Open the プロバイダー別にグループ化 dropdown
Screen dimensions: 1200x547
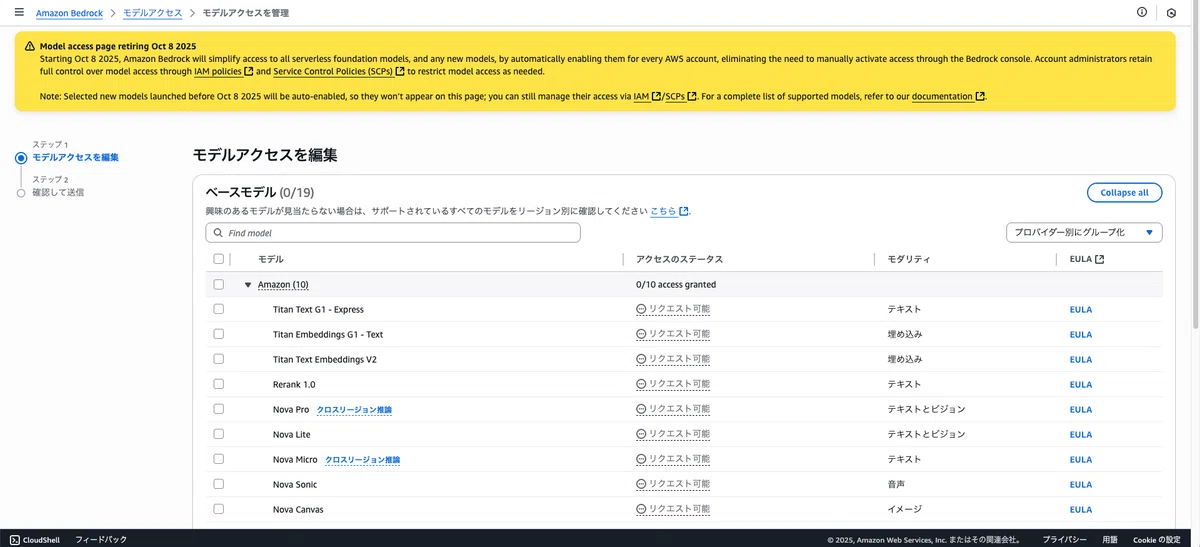[x=1084, y=232]
